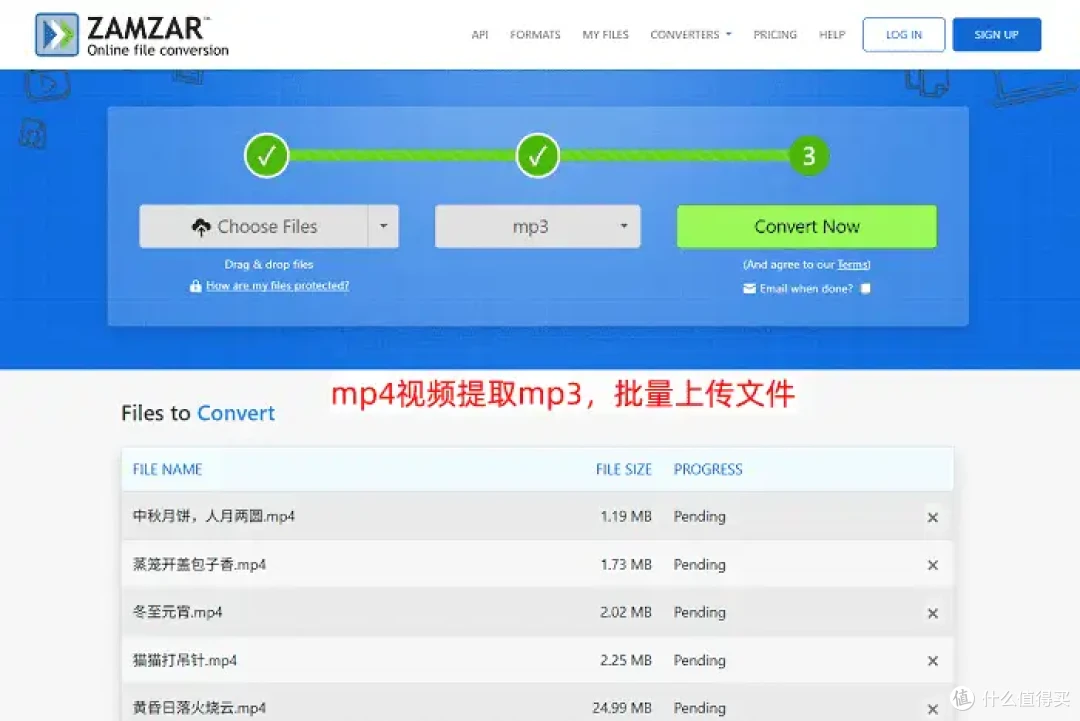Open the mp3 format dropdown
Viewport: 1080px width, 721px height.
click(537, 227)
